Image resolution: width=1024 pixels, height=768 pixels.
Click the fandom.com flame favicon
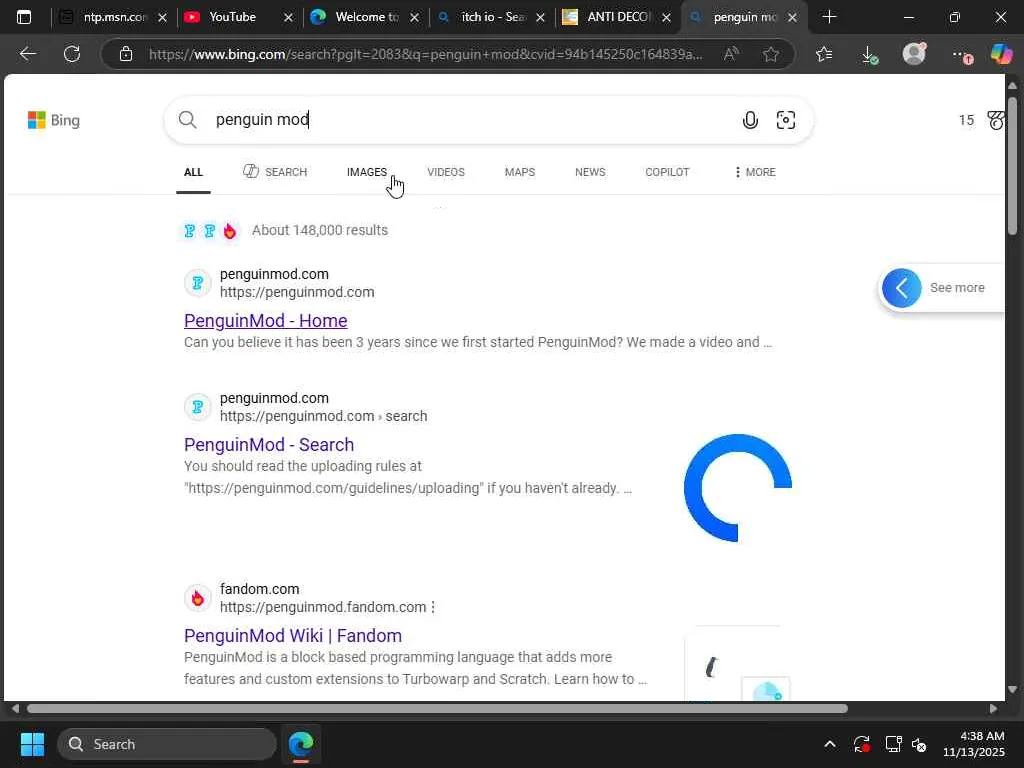(x=198, y=598)
